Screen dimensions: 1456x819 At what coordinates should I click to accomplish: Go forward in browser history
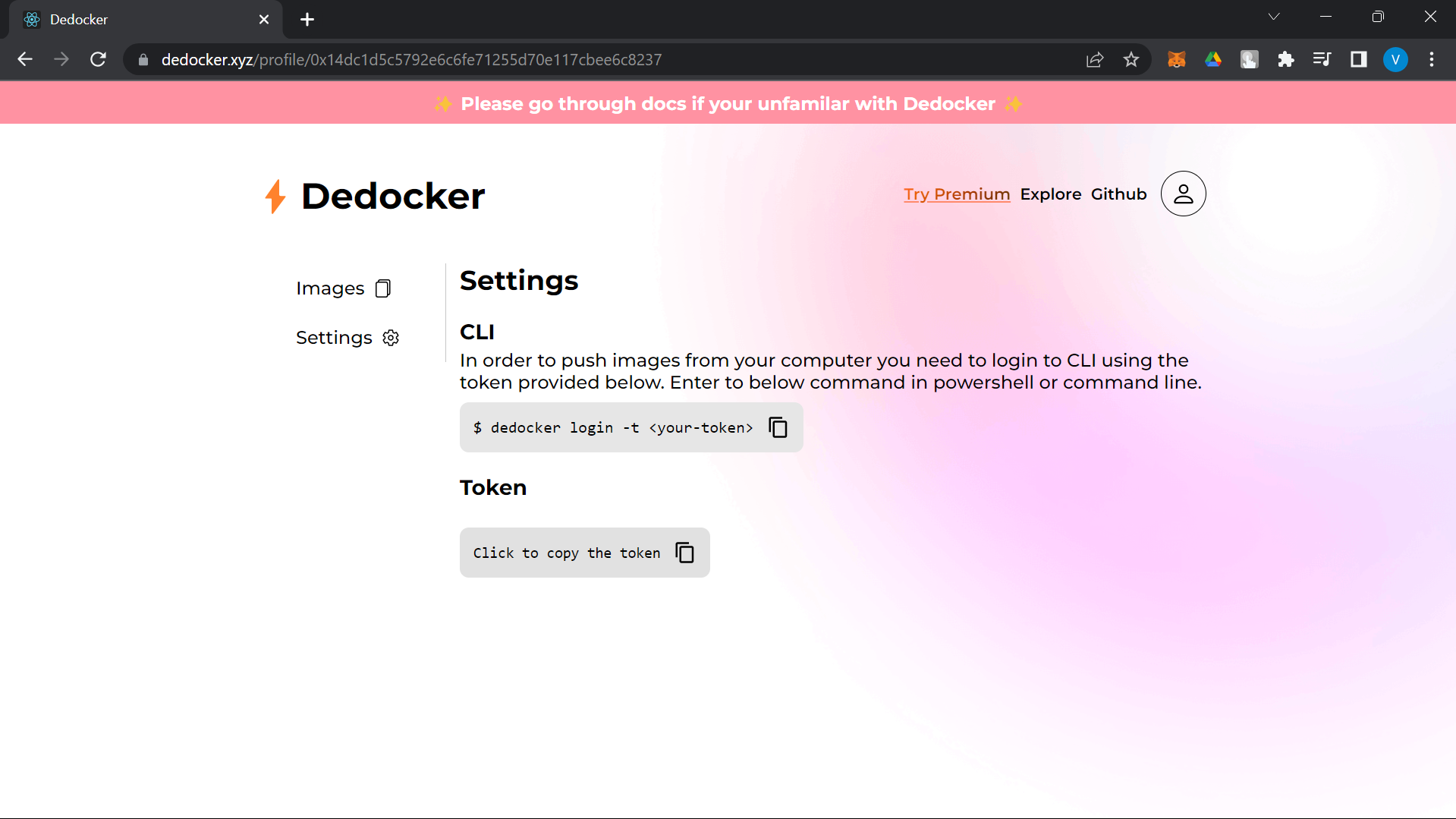(x=61, y=59)
